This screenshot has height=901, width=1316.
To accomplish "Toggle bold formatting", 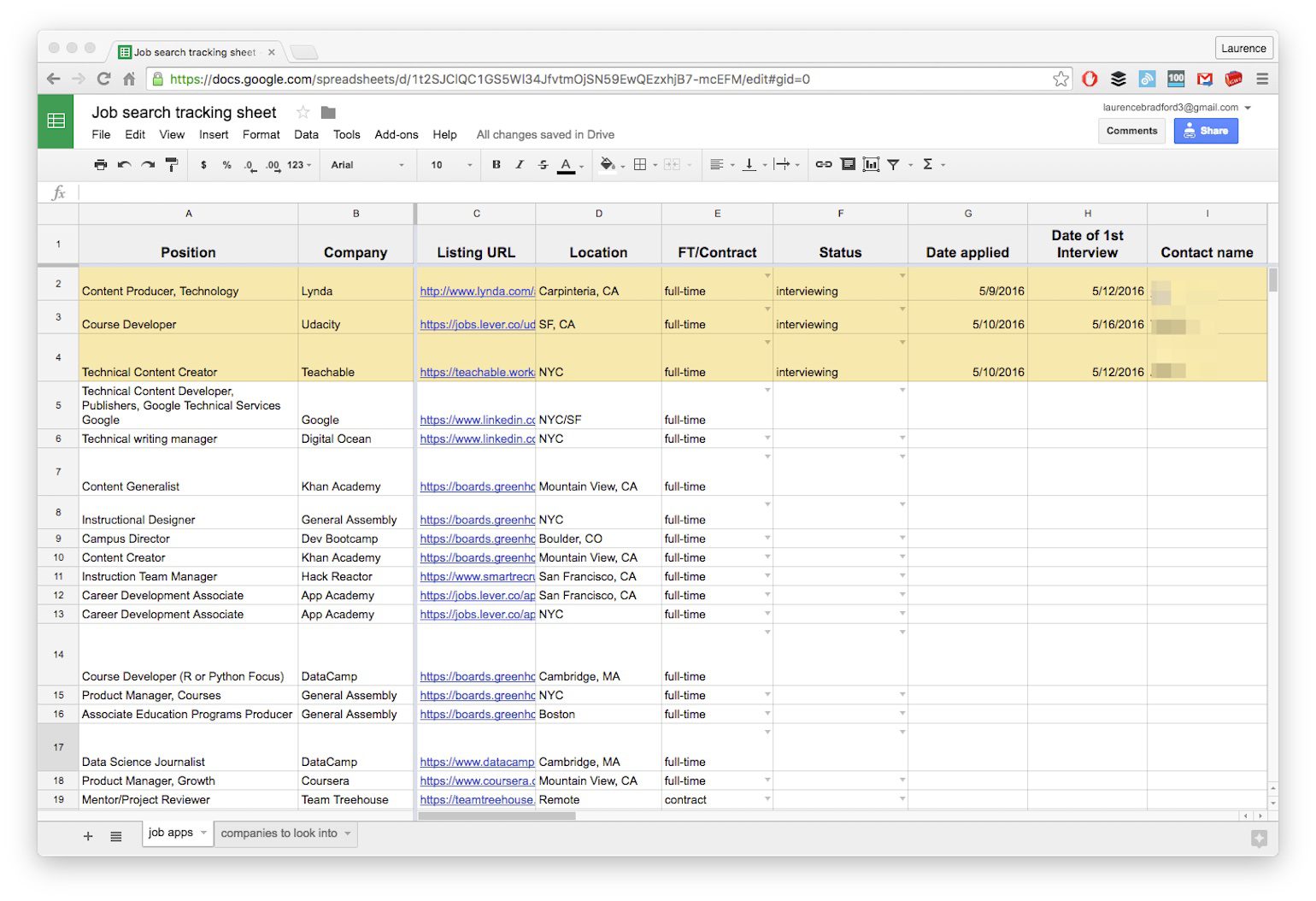I will coord(496,165).
